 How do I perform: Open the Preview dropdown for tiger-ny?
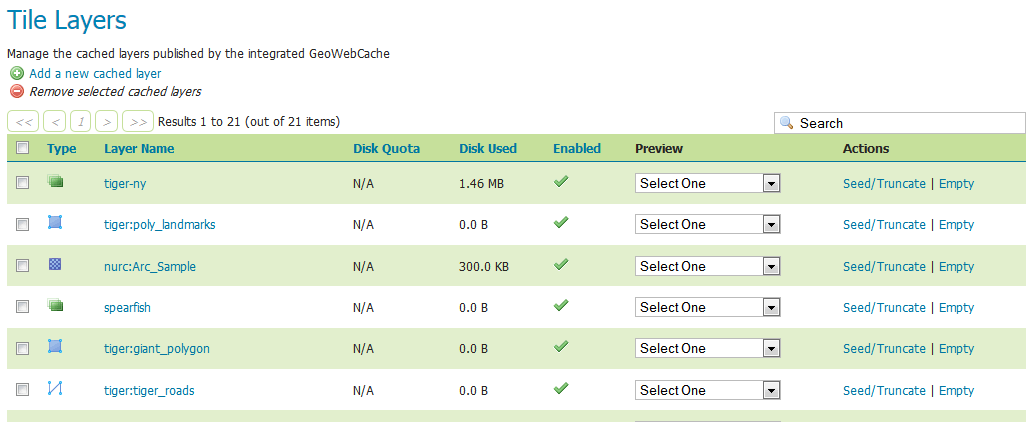707,183
